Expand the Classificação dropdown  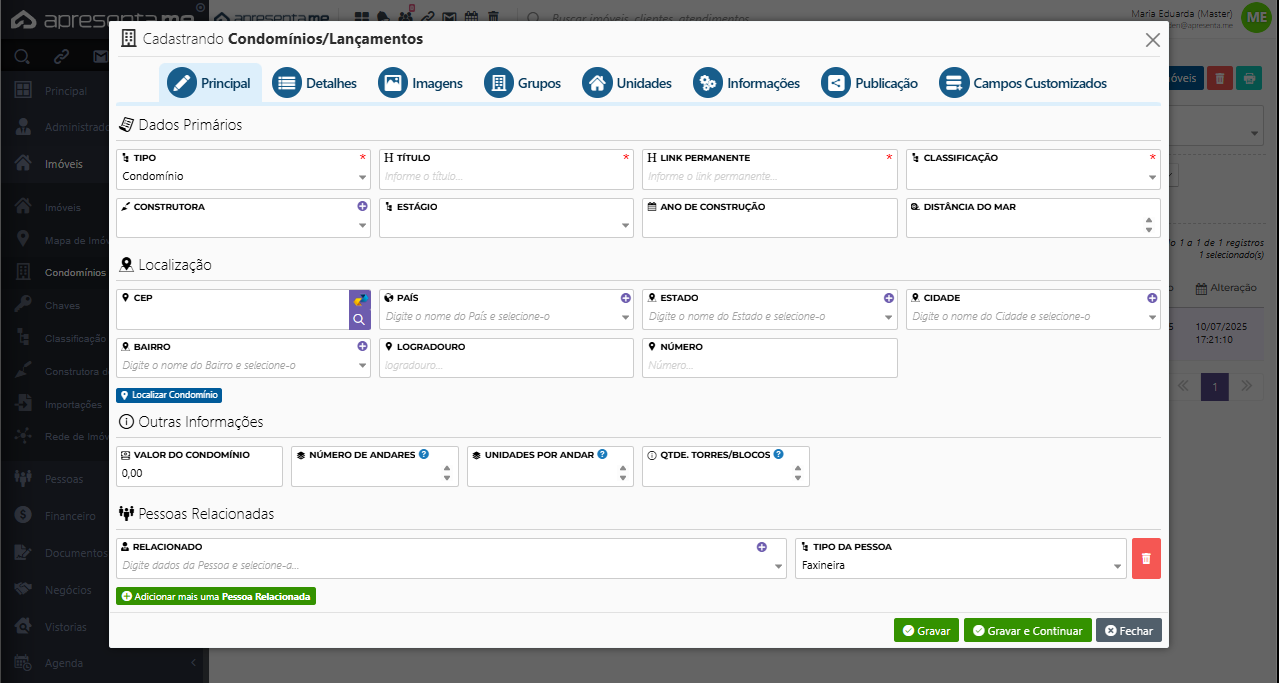1033,177
